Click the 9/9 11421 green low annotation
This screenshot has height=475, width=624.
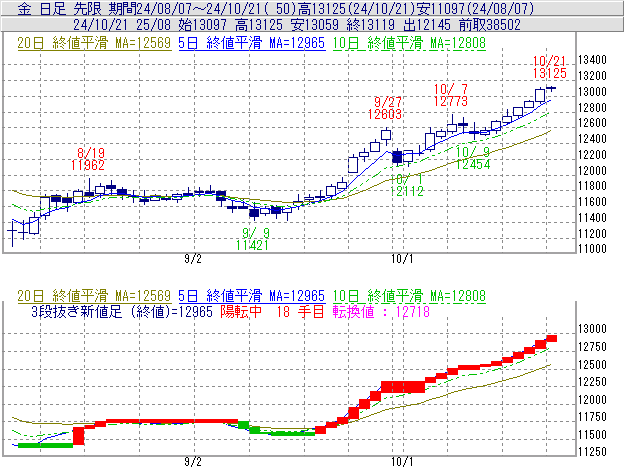[252, 239]
